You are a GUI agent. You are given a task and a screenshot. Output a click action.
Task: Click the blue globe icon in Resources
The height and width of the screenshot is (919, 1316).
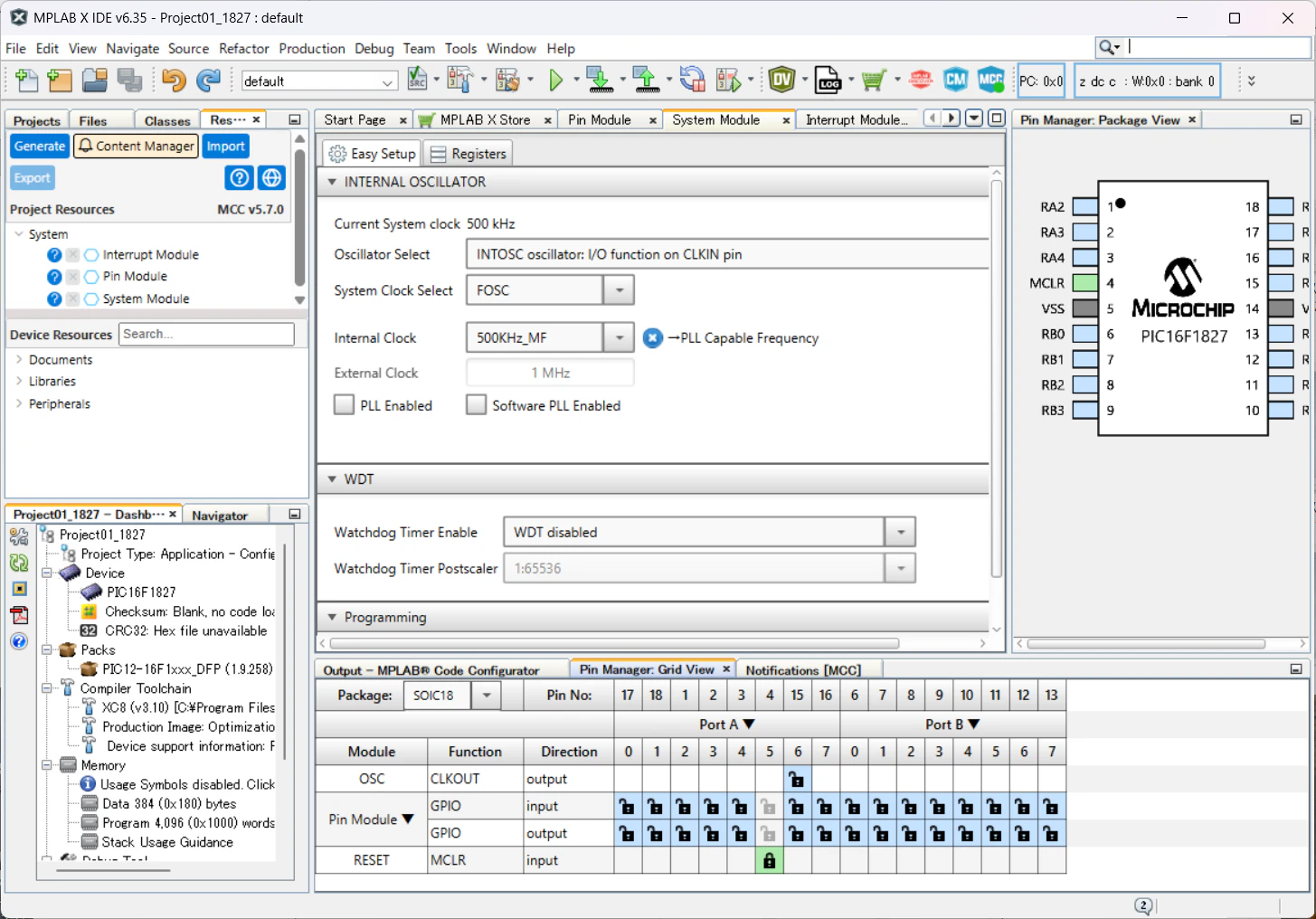[271, 178]
